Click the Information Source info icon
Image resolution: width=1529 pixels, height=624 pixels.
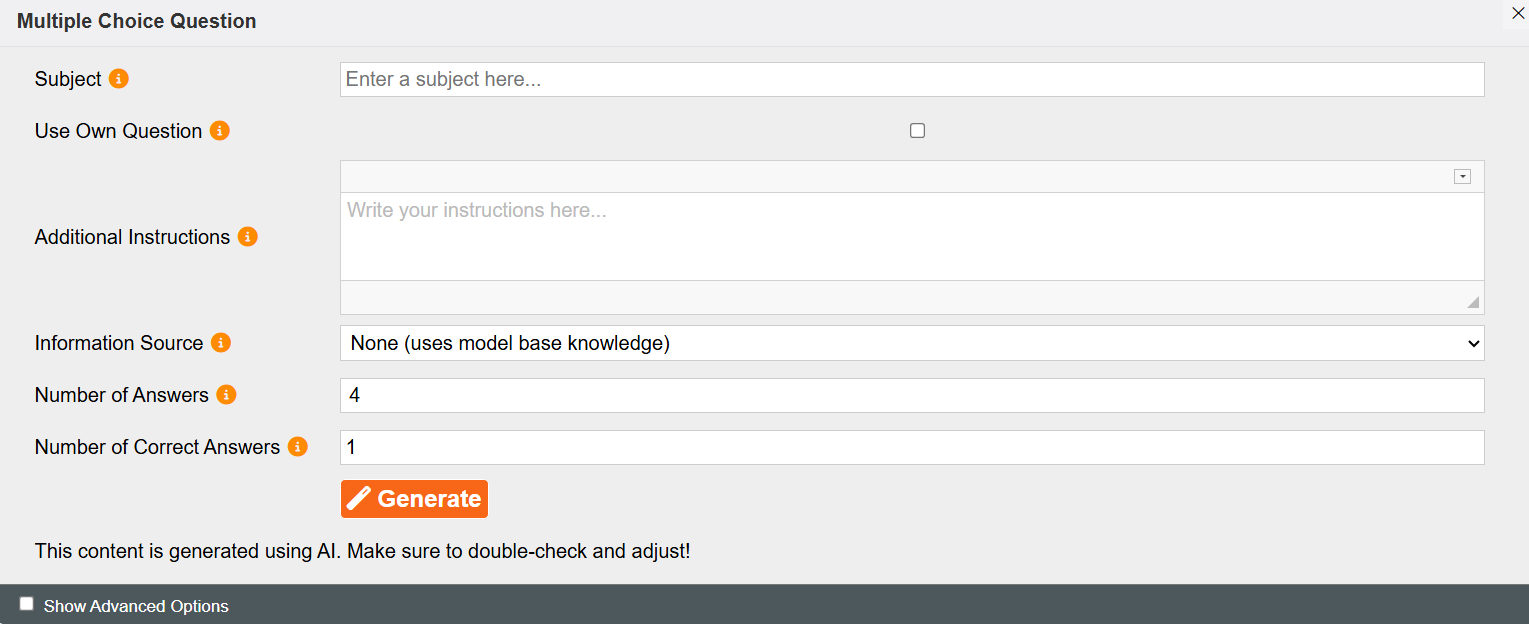221,343
